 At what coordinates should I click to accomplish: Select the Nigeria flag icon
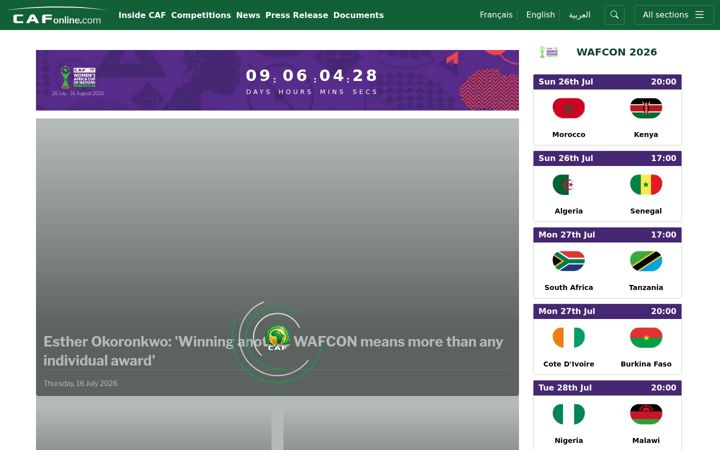568,414
